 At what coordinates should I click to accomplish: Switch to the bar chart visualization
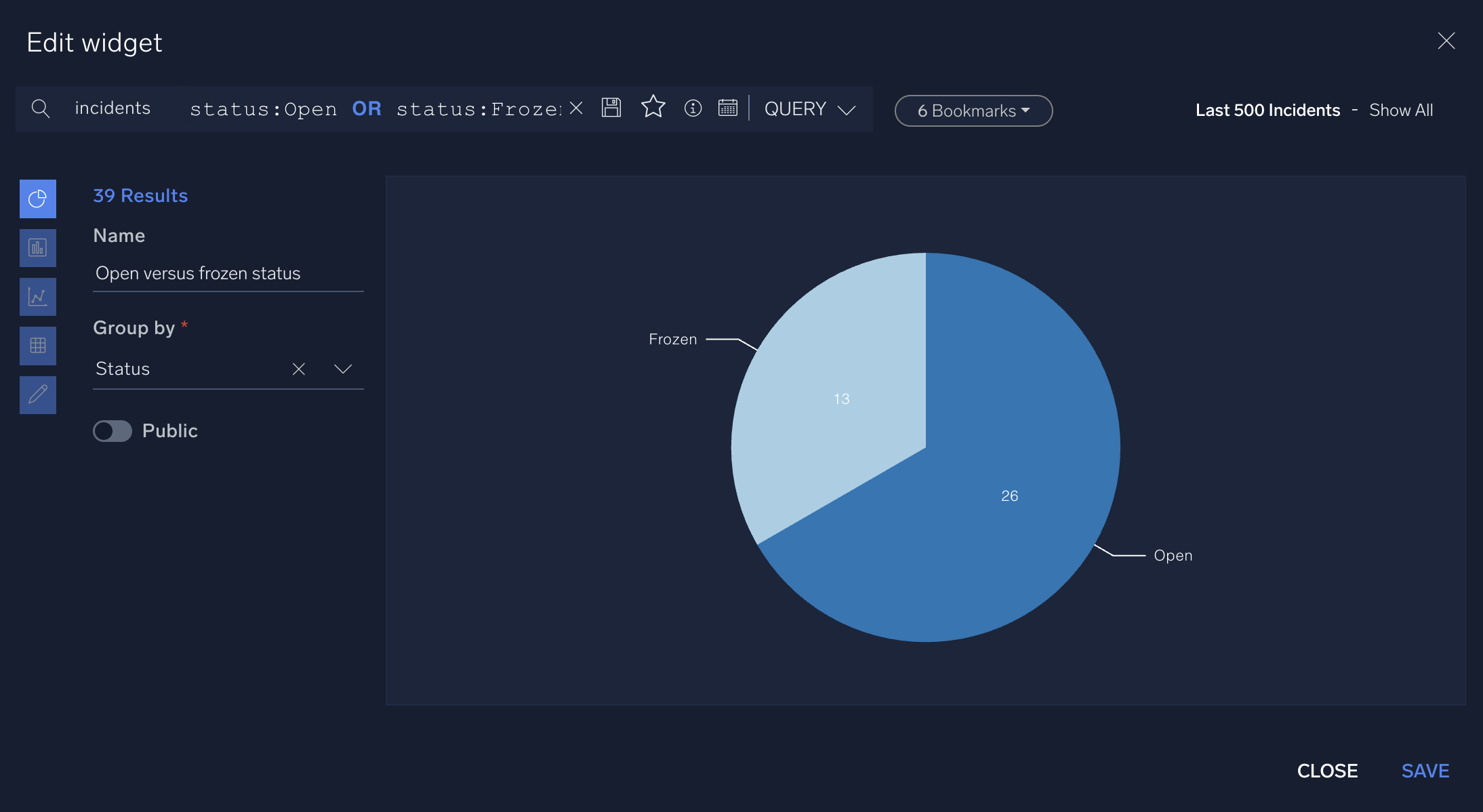tap(38, 247)
